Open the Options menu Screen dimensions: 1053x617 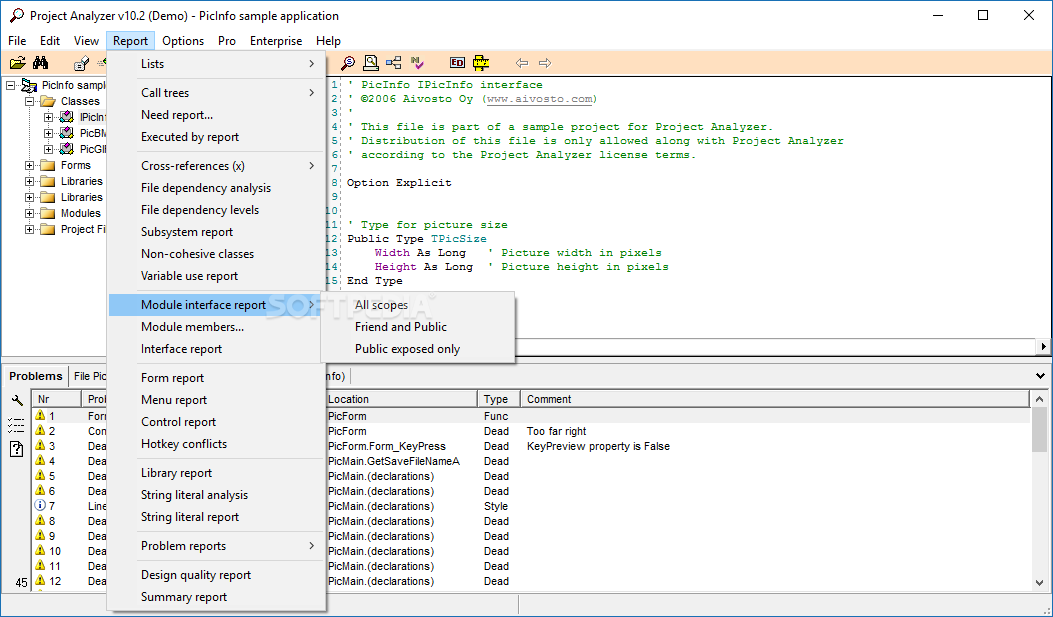[x=183, y=41]
